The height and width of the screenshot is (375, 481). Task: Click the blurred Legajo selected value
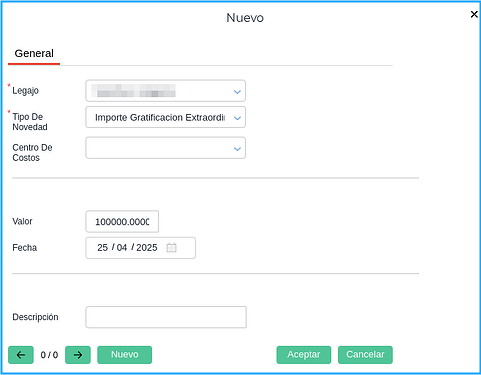point(133,91)
